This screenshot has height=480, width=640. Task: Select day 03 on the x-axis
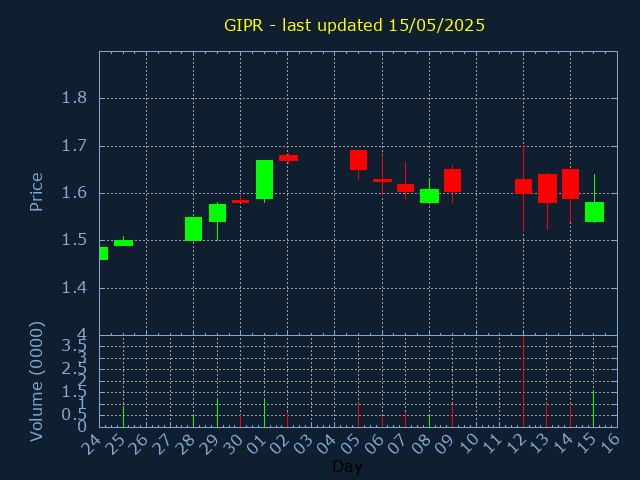[303, 444]
